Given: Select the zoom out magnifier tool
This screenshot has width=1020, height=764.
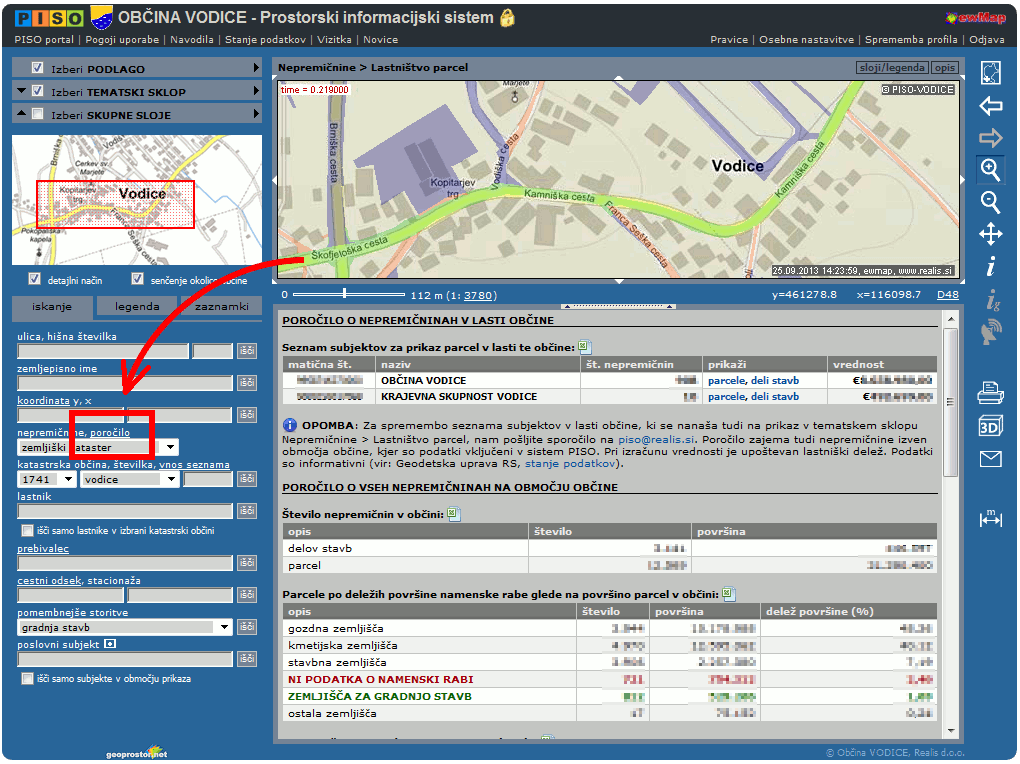Looking at the screenshot, I should (x=990, y=202).
